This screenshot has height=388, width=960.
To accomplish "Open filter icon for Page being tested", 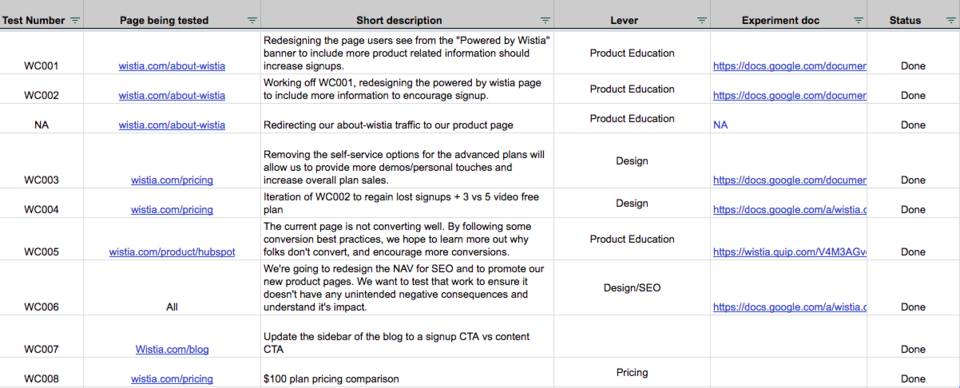I will coord(252,20).
